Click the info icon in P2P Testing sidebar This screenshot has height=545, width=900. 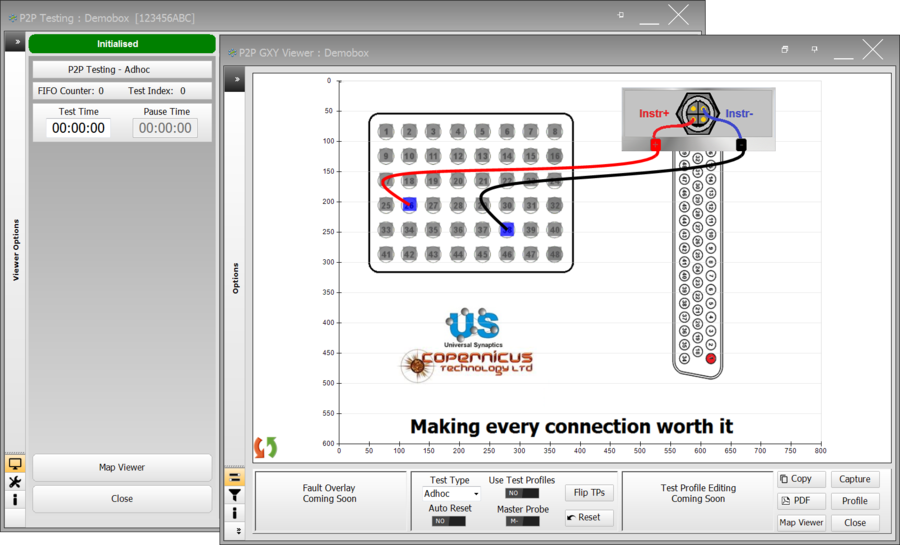[x=15, y=499]
